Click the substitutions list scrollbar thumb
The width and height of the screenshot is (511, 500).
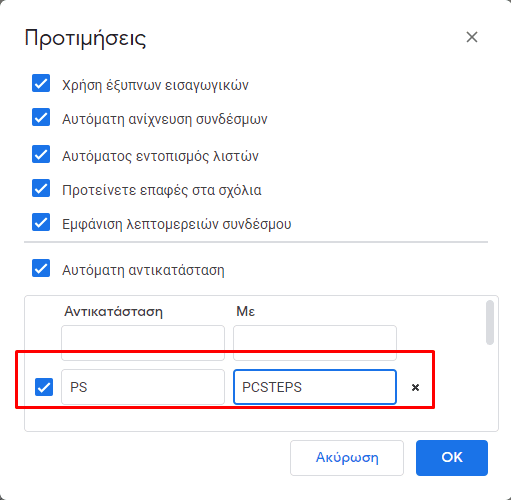click(x=490, y=322)
